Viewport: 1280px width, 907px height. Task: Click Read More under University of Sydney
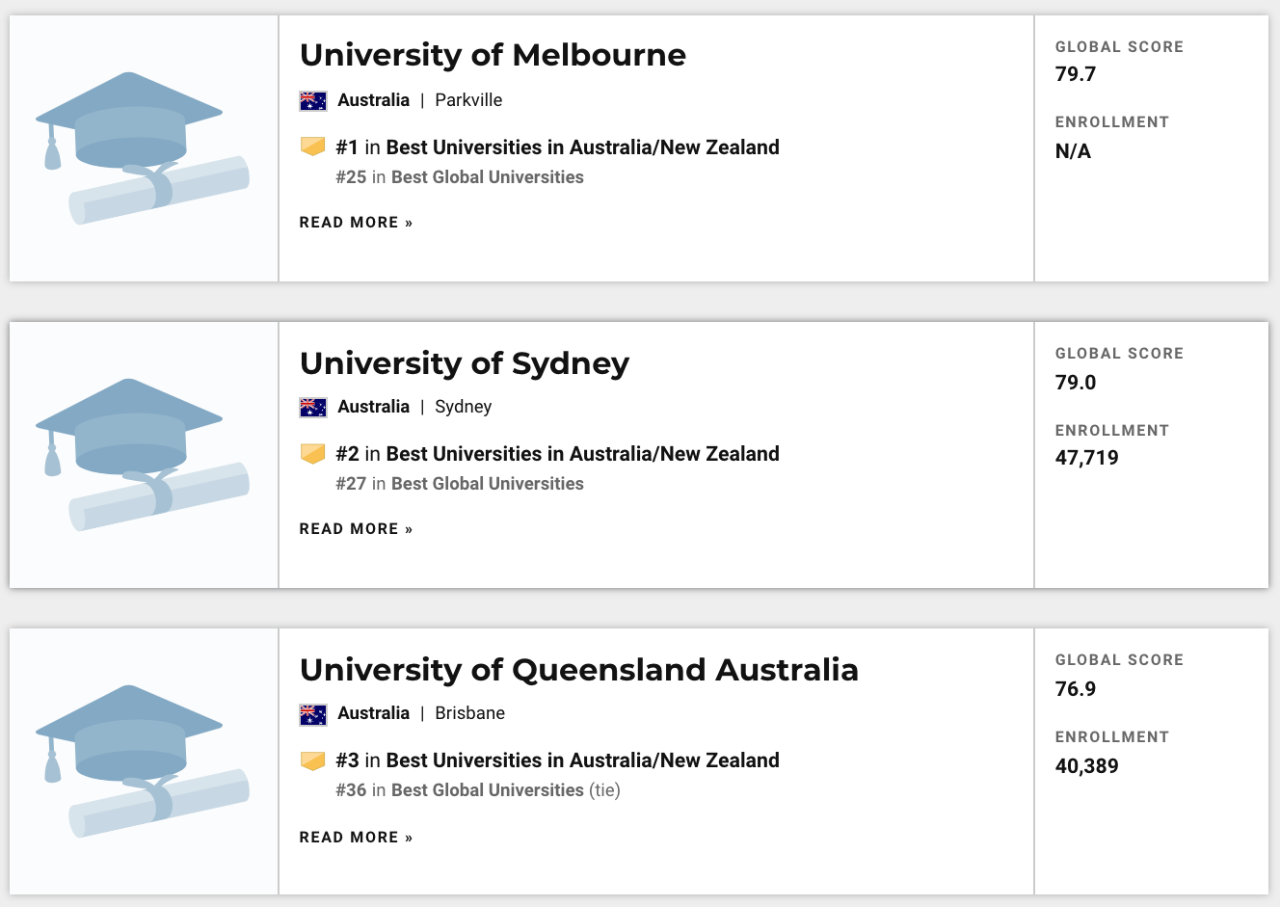tap(356, 529)
